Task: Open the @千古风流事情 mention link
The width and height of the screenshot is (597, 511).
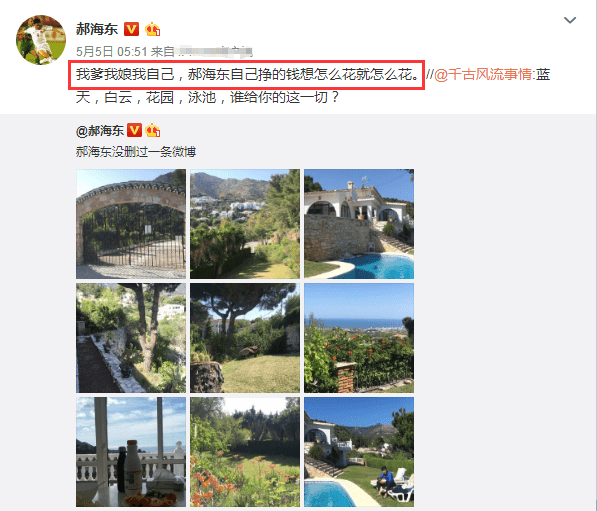Action: pyautogui.click(x=483, y=74)
